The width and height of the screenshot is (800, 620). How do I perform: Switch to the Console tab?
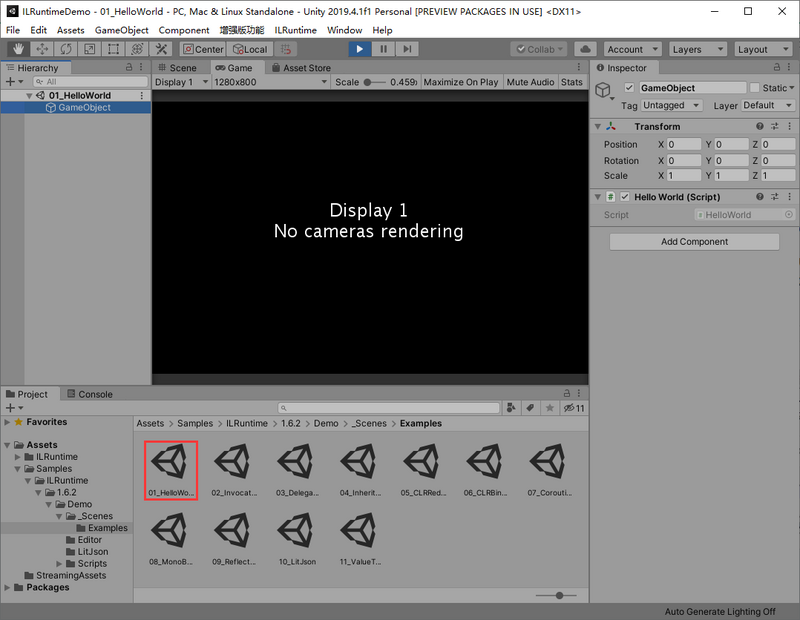tap(90, 394)
